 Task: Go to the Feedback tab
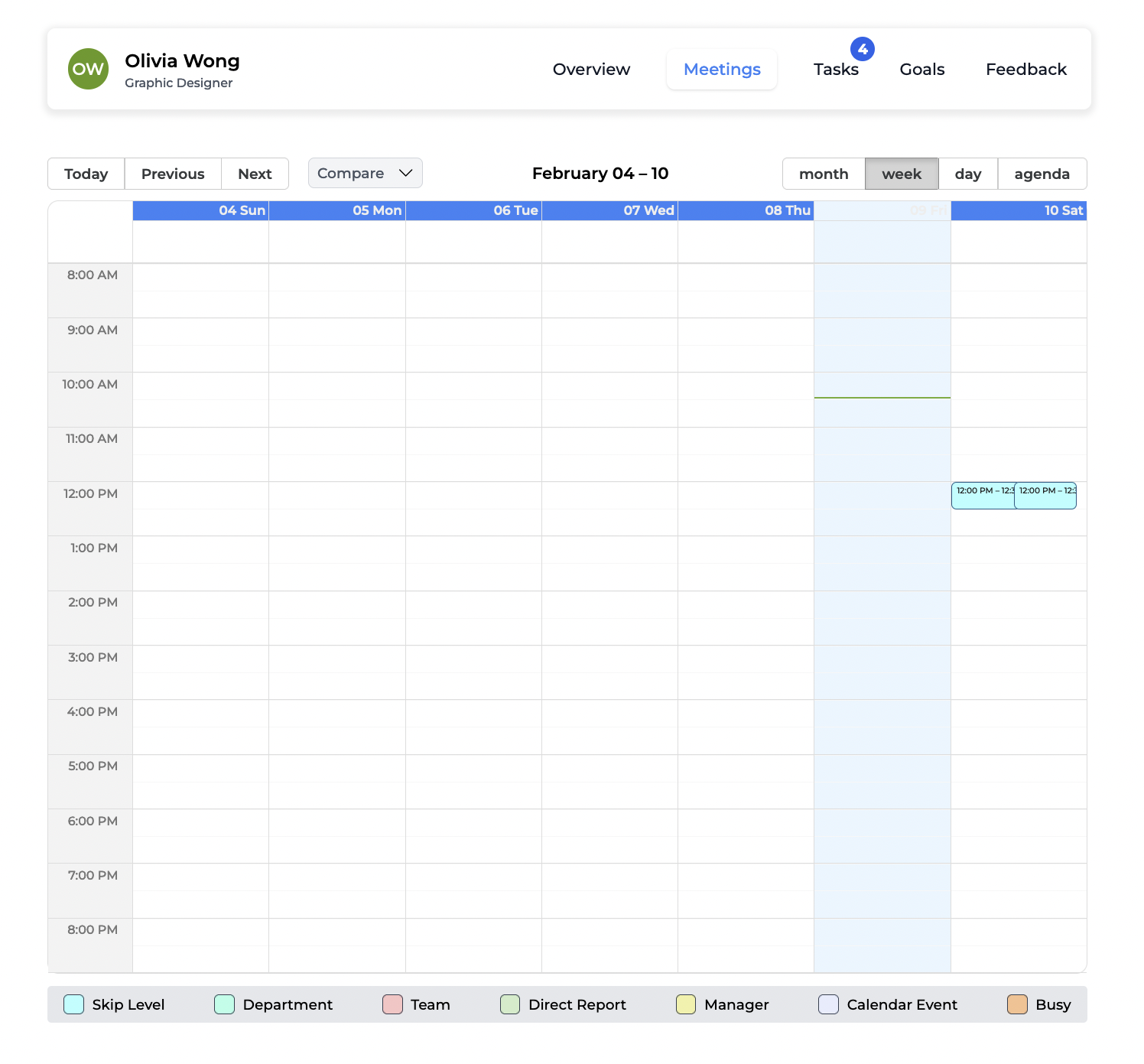point(1025,70)
